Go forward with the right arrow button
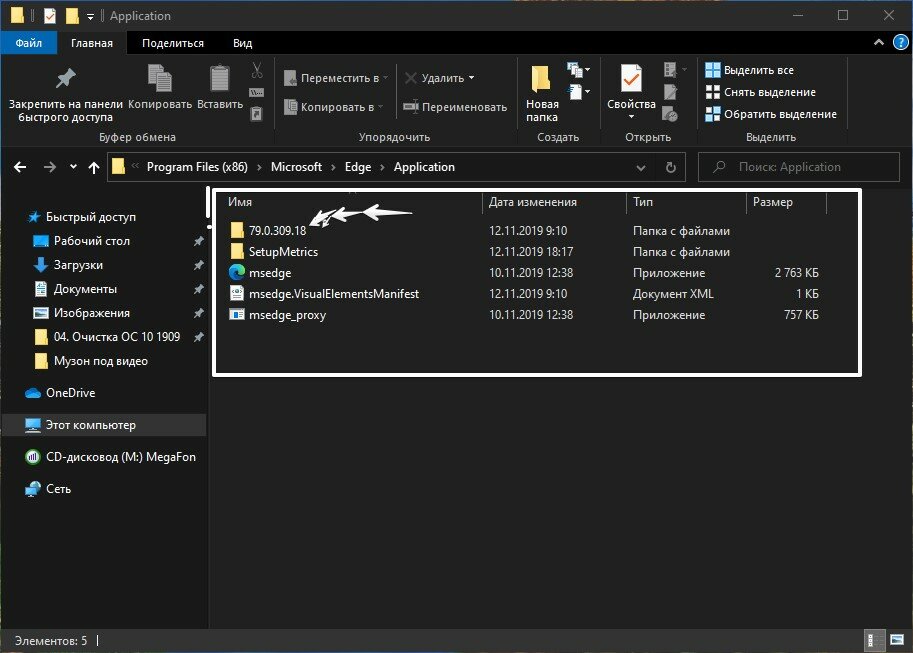The width and height of the screenshot is (913, 653). point(50,167)
